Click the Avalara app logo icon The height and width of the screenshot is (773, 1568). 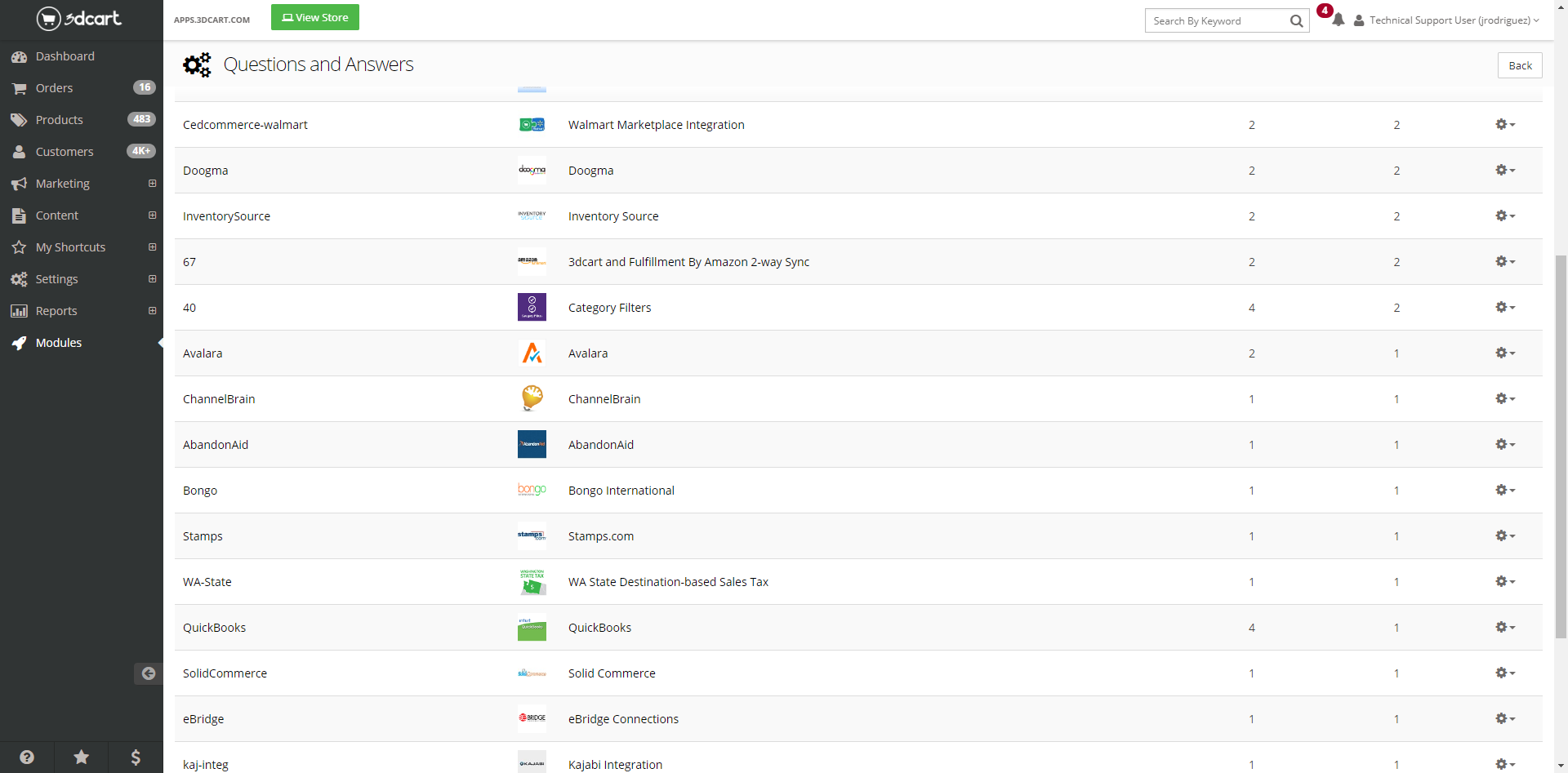pos(532,353)
